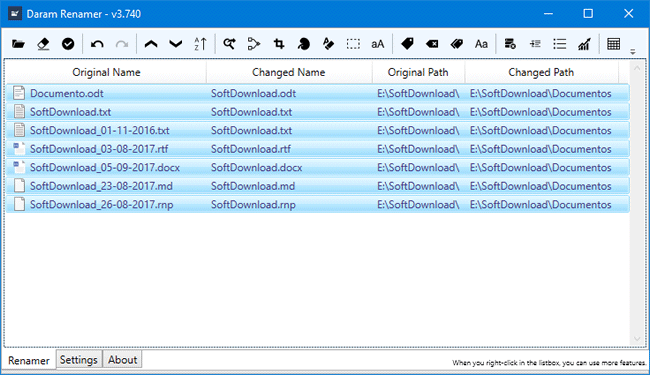The width and height of the screenshot is (650, 375).
Task: Click the Daram Renamer title bar app icon
Action: click(x=15, y=14)
